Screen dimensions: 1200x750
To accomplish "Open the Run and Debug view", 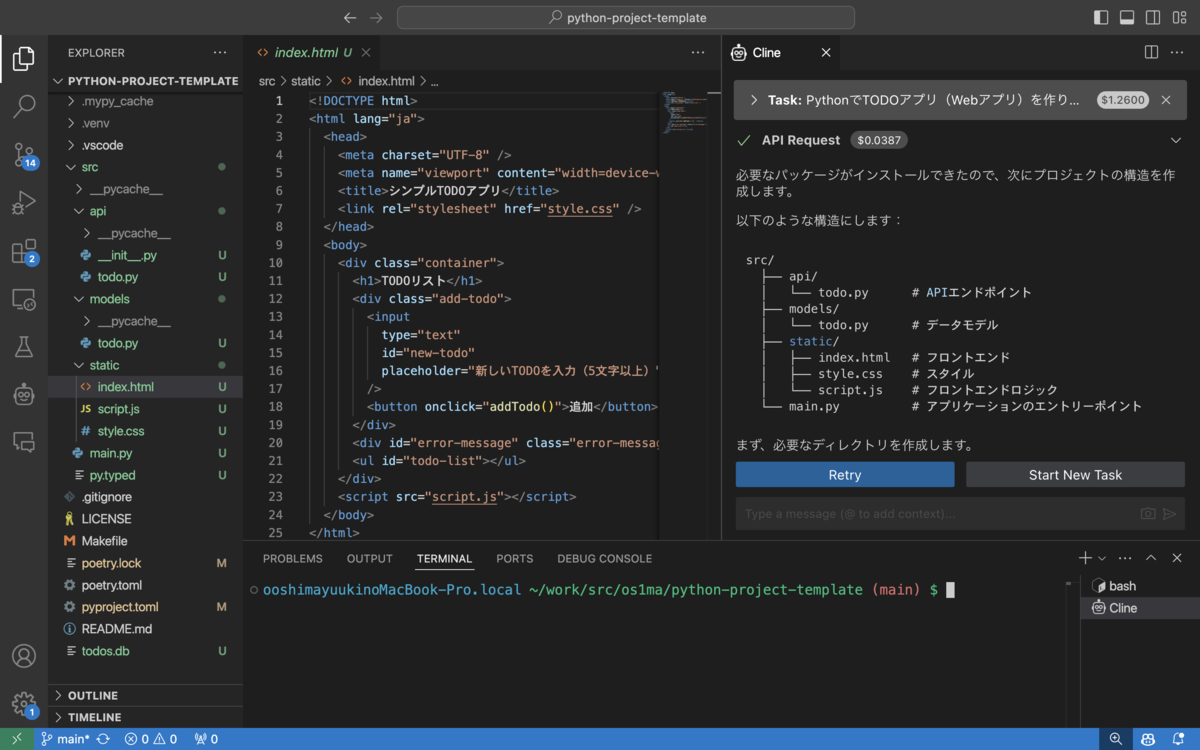I will (24, 203).
